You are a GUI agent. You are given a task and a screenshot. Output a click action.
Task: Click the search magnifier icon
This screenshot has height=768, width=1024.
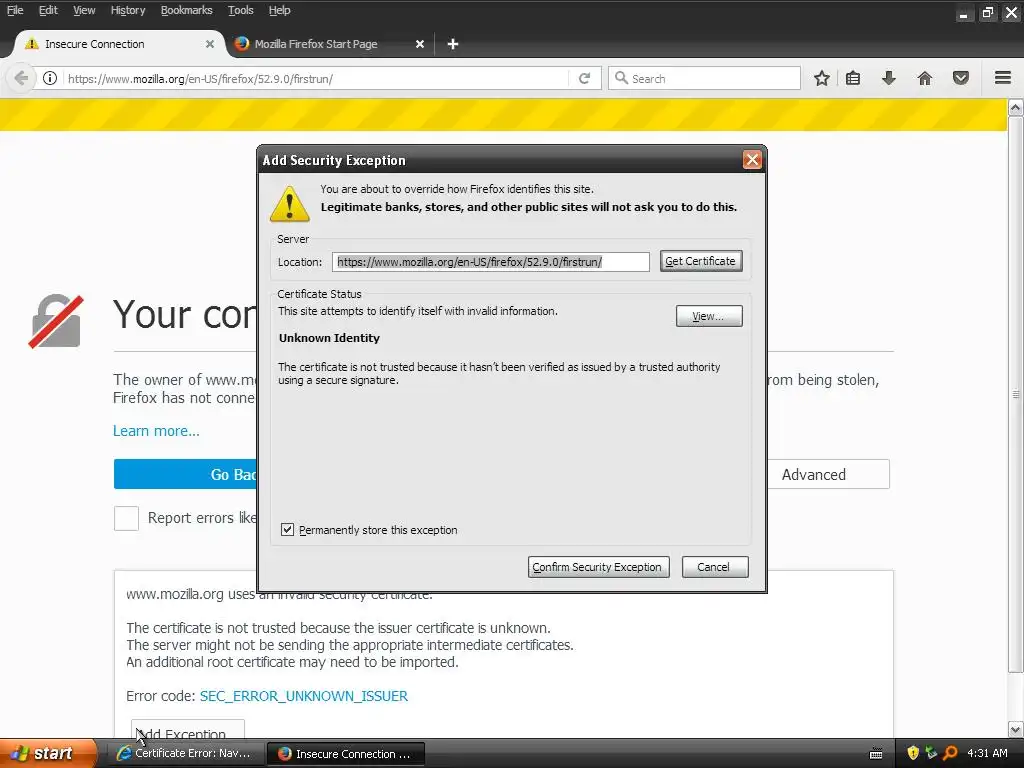(x=621, y=78)
